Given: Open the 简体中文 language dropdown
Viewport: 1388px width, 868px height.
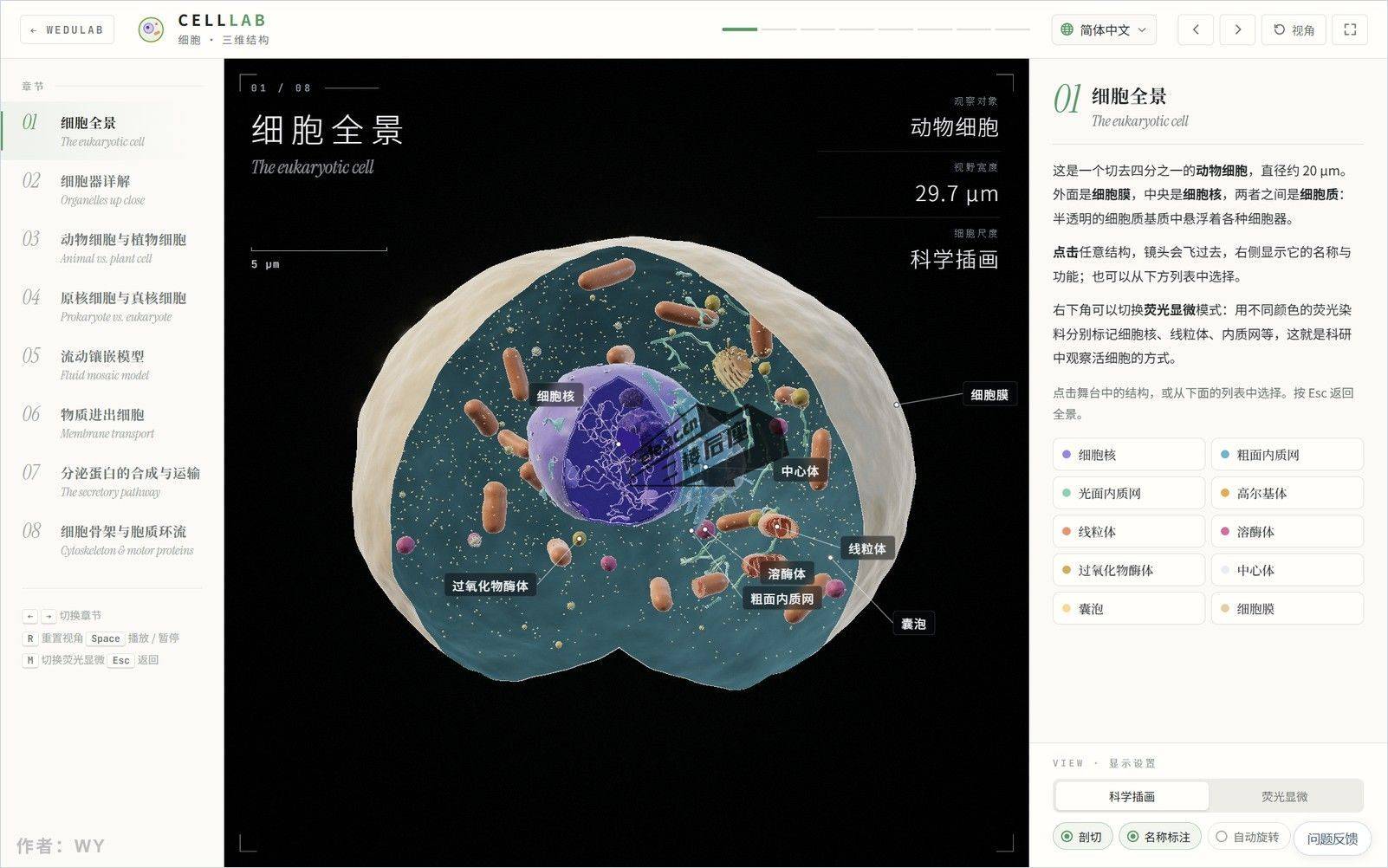Looking at the screenshot, I should click(1104, 29).
